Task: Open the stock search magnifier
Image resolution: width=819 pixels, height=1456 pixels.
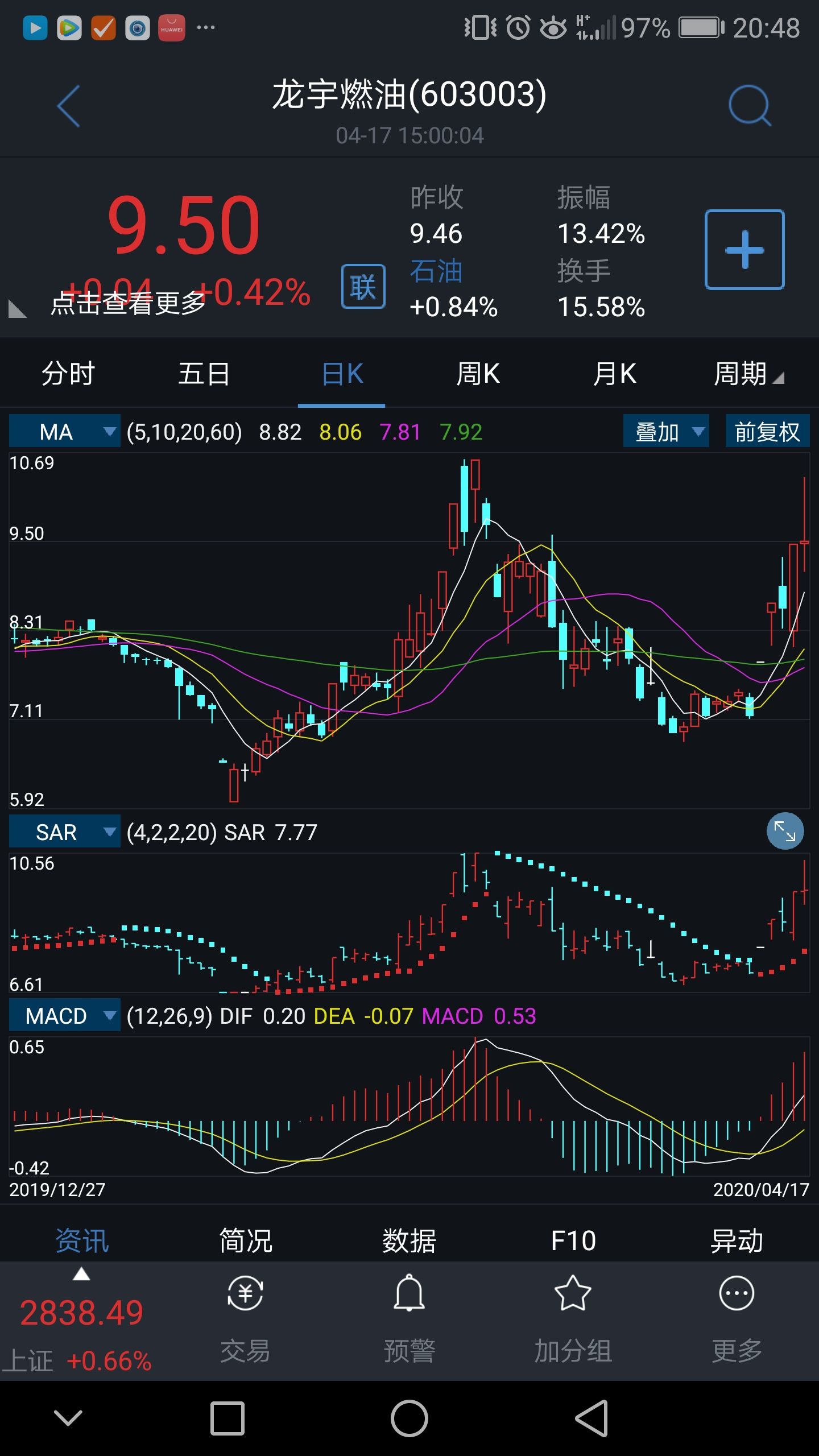Action: coord(750,106)
